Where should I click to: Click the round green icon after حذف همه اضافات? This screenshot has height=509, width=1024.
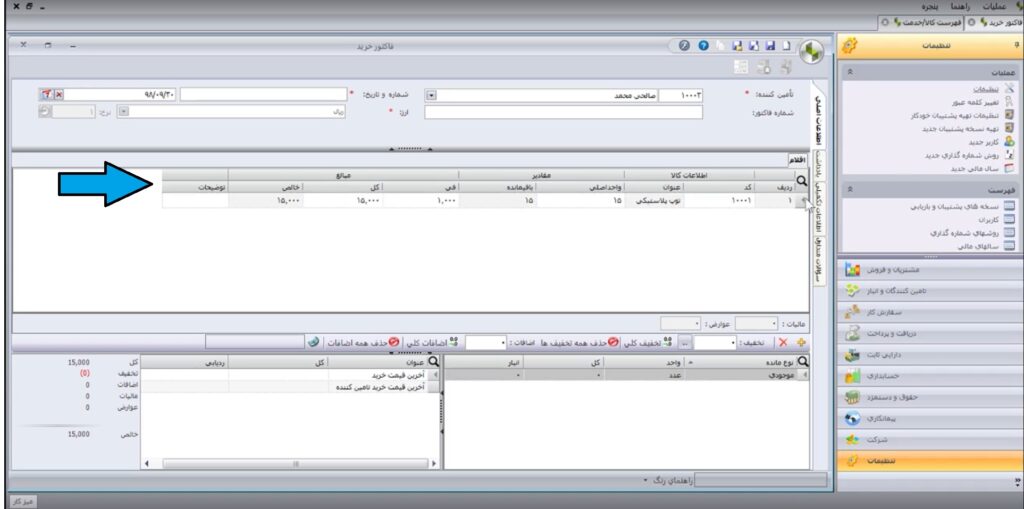[313, 342]
